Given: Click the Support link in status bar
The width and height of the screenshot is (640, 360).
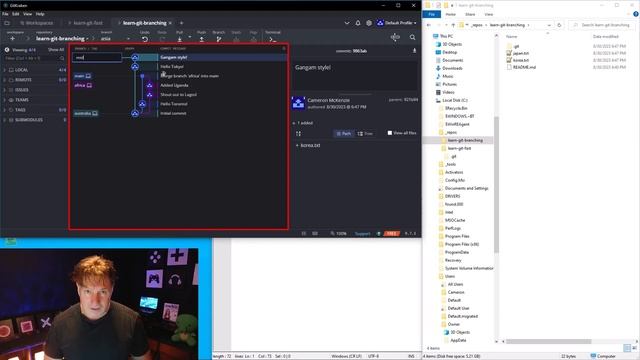Looking at the screenshot, I should (362, 233).
